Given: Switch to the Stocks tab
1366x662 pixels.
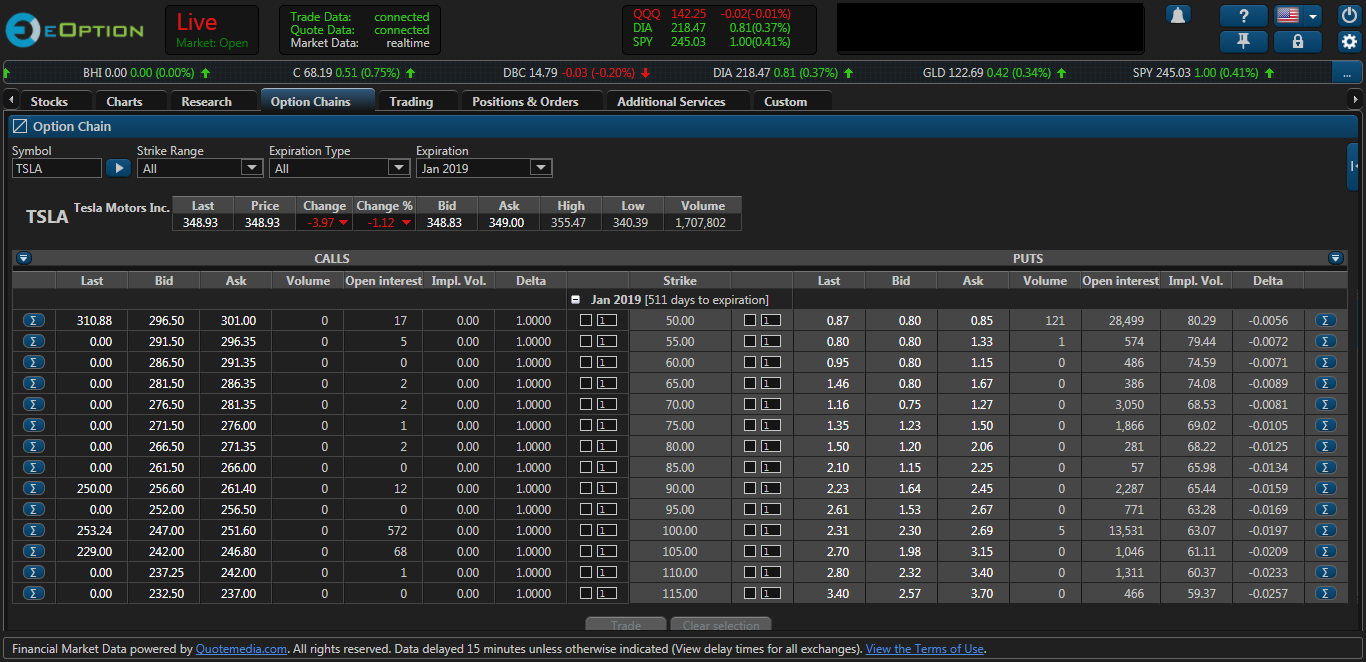Looking at the screenshot, I should click(x=49, y=101).
